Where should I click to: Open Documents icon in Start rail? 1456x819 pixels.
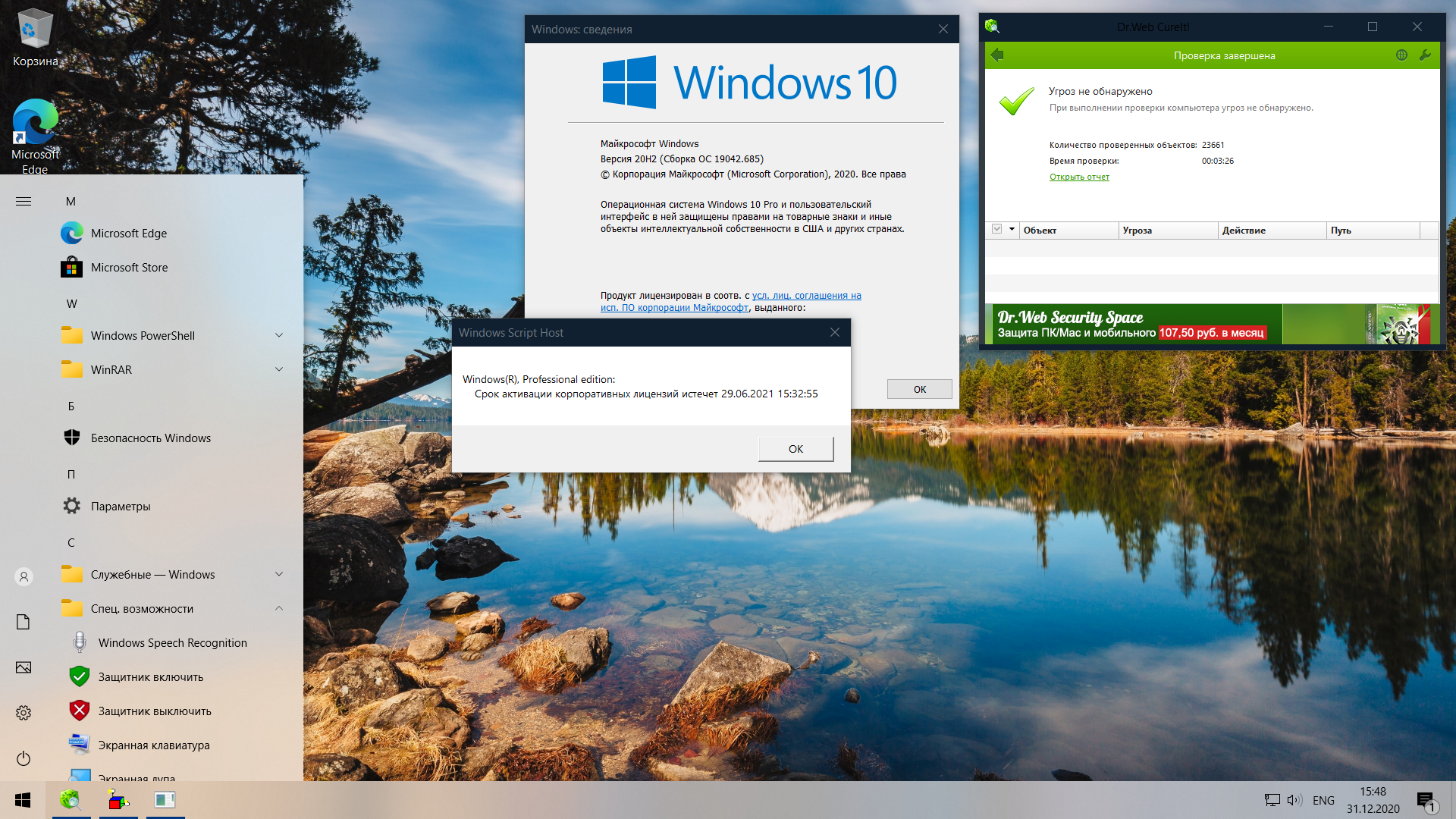[24, 622]
